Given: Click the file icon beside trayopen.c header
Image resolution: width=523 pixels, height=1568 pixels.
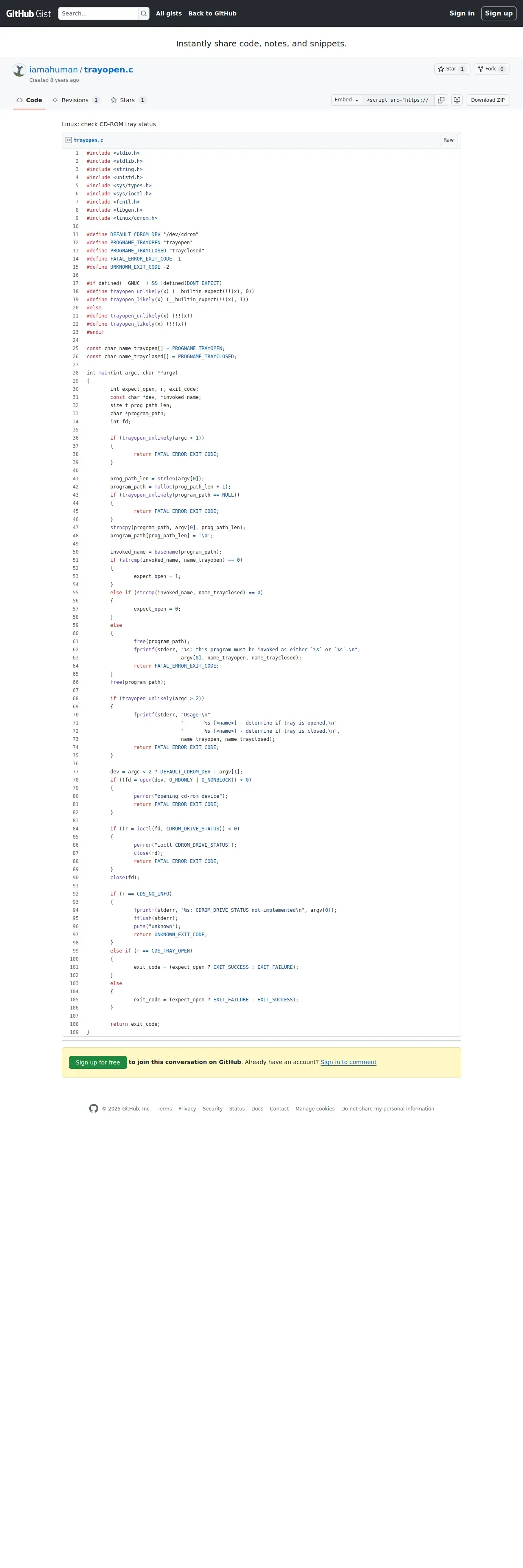Looking at the screenshot, I should click(69, 140).
